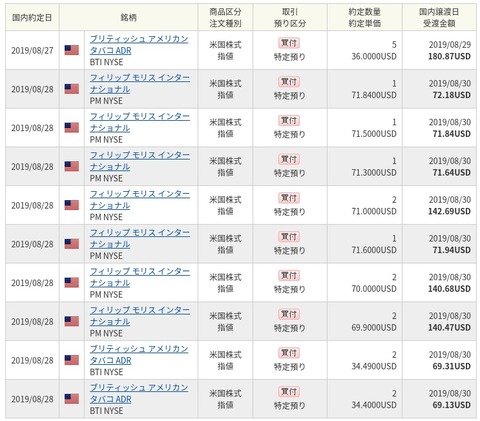
Task: Click the 買付 badge in the 140.47USD row
Action: (x=289, y=314)
